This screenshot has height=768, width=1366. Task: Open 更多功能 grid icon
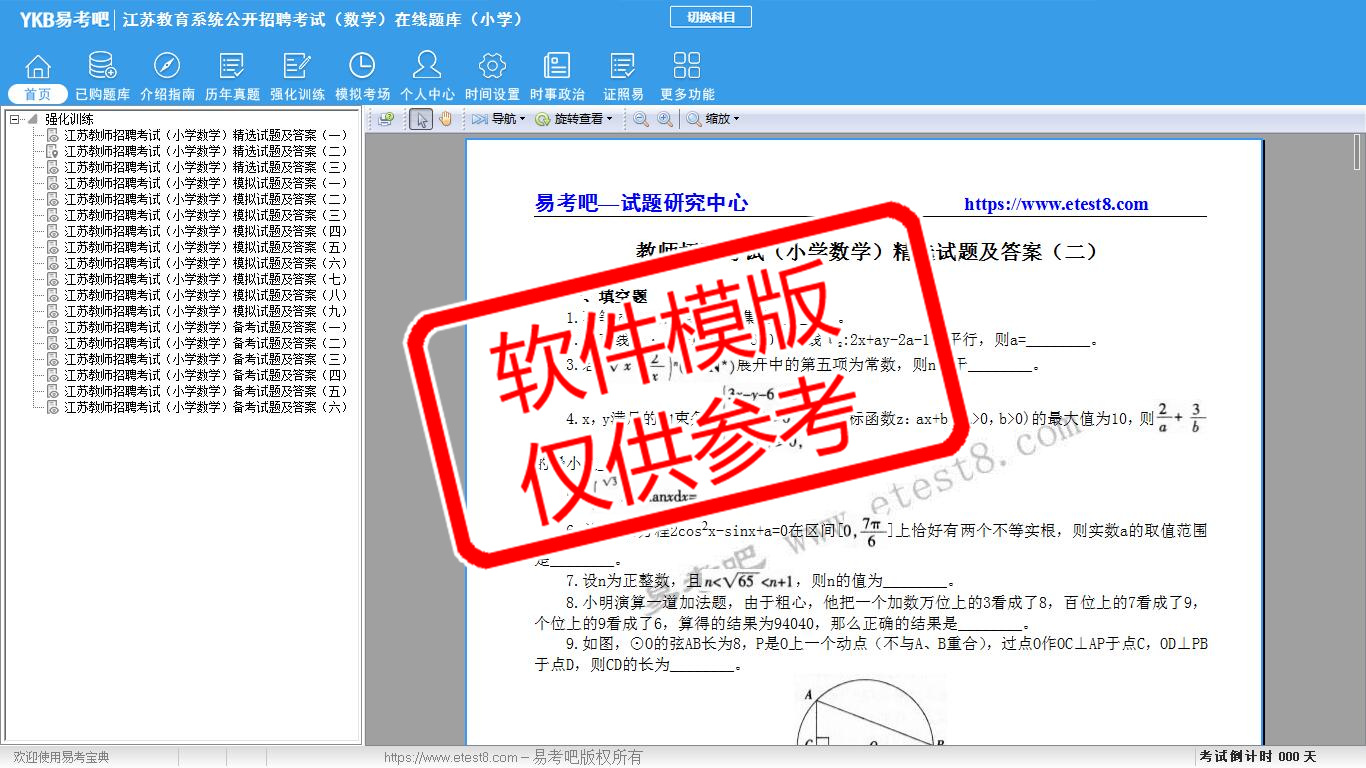pyautogui.click(x=687, y=66)
